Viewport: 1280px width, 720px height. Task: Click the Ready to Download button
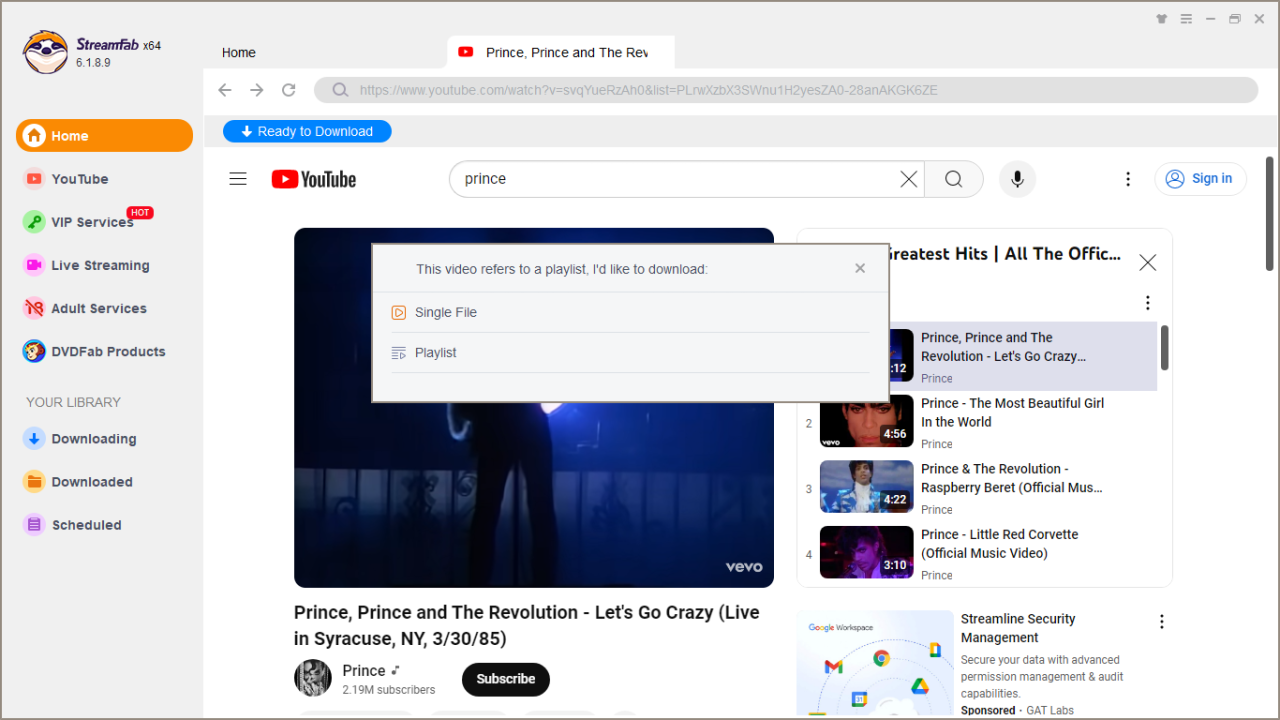(307, 131)
